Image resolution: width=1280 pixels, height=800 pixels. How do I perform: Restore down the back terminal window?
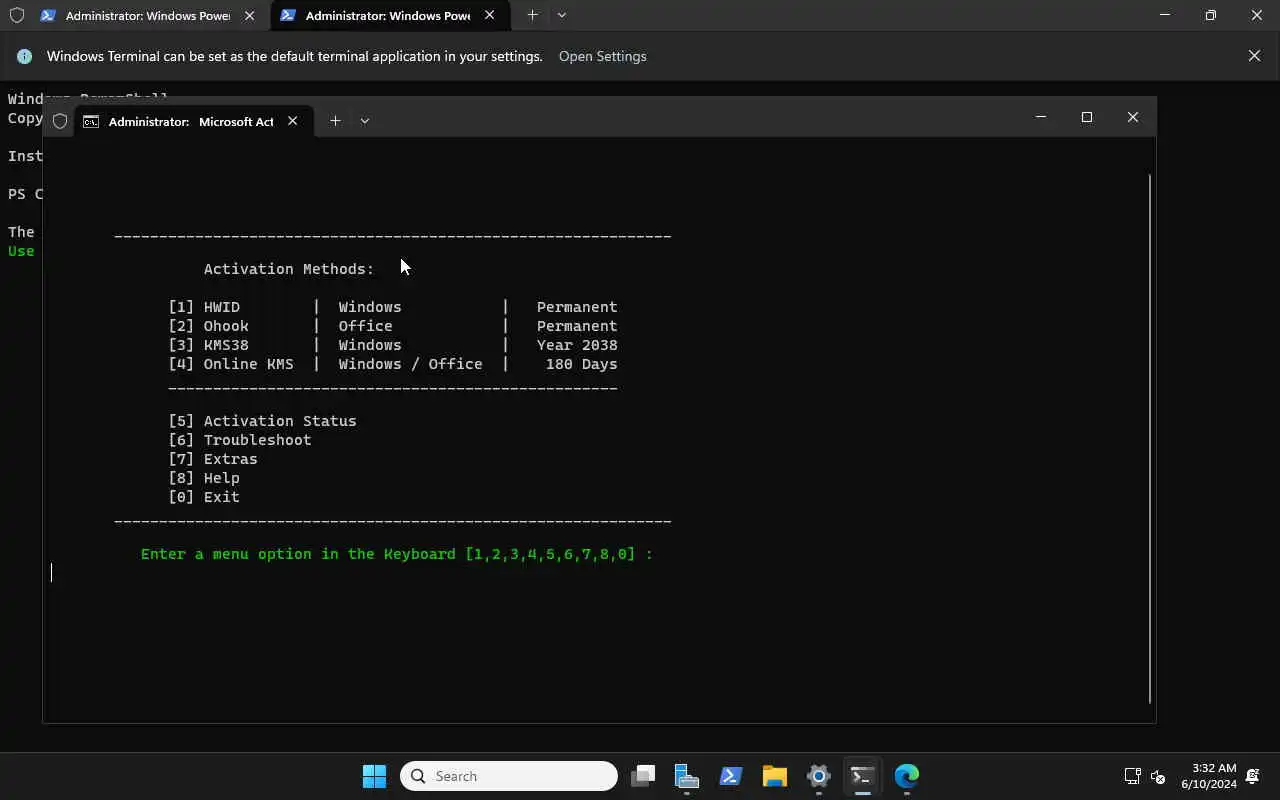click(1211, 15)
